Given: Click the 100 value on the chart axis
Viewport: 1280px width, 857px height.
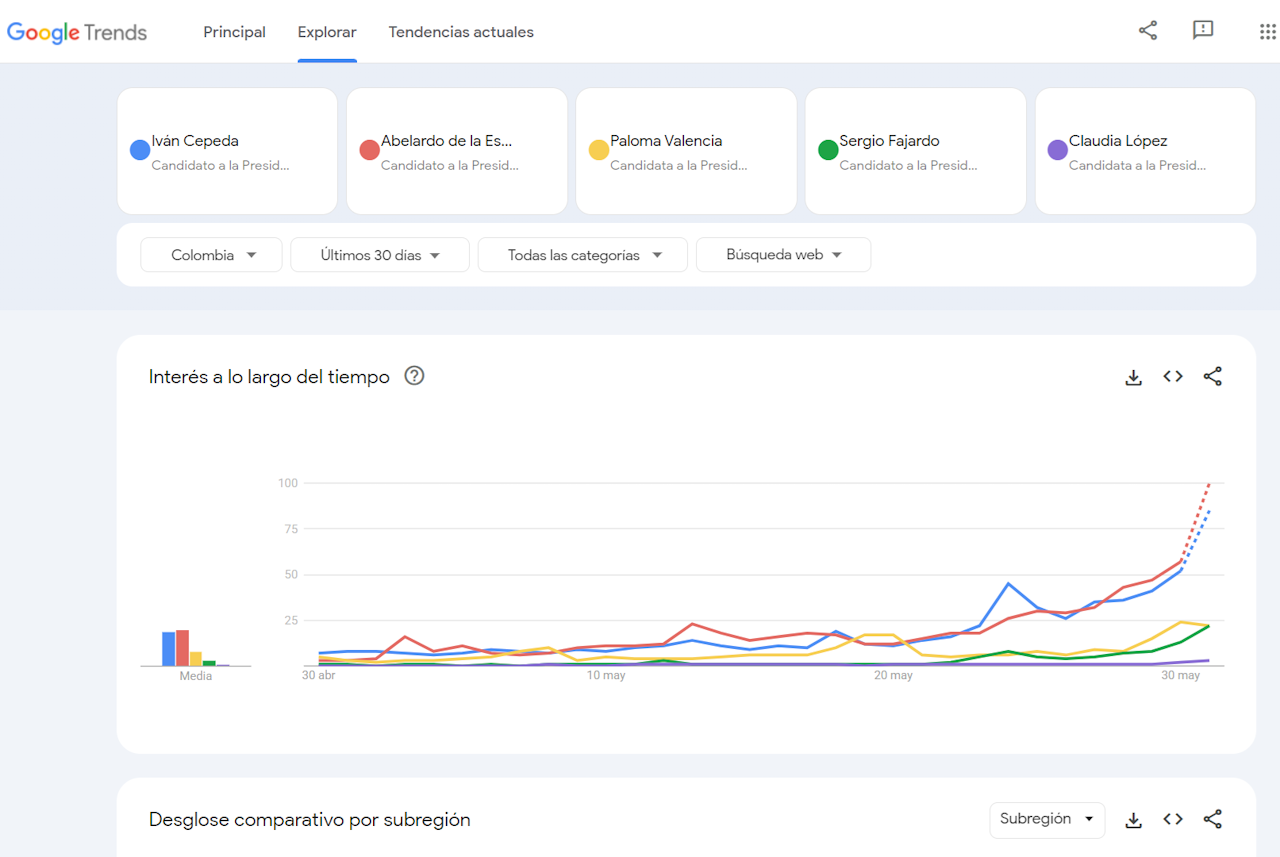Looking at the screenshot, I should pyautogui.click(x=288, y=483).
